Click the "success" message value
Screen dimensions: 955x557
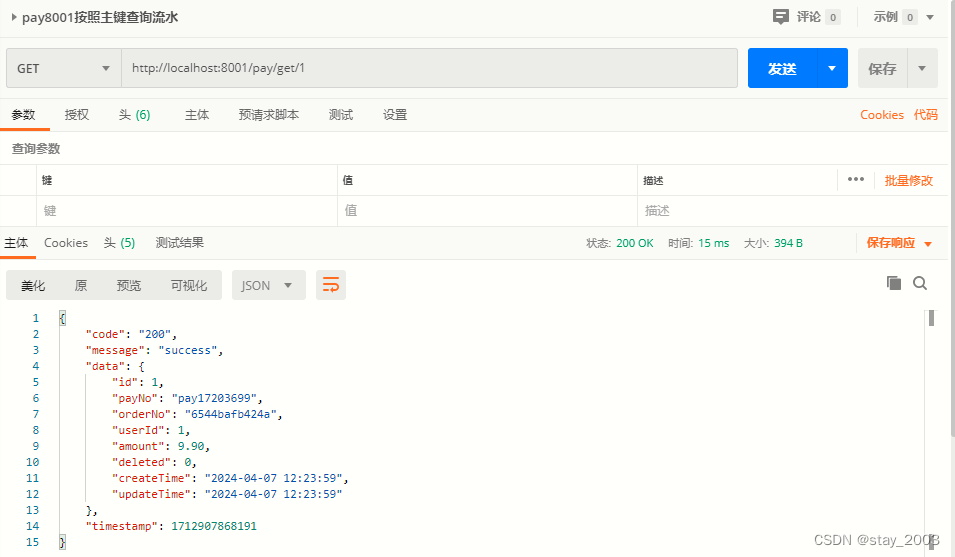(x=188, y=350)
